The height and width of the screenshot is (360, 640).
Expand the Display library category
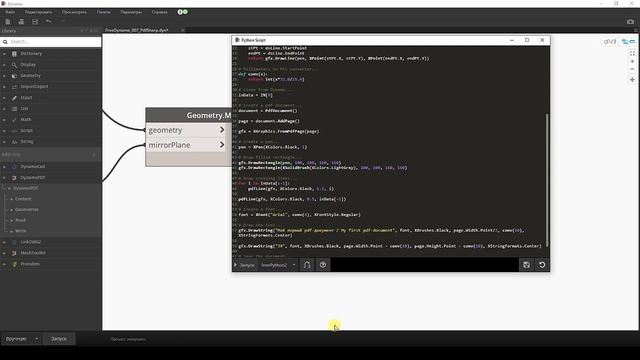[4, 64]
